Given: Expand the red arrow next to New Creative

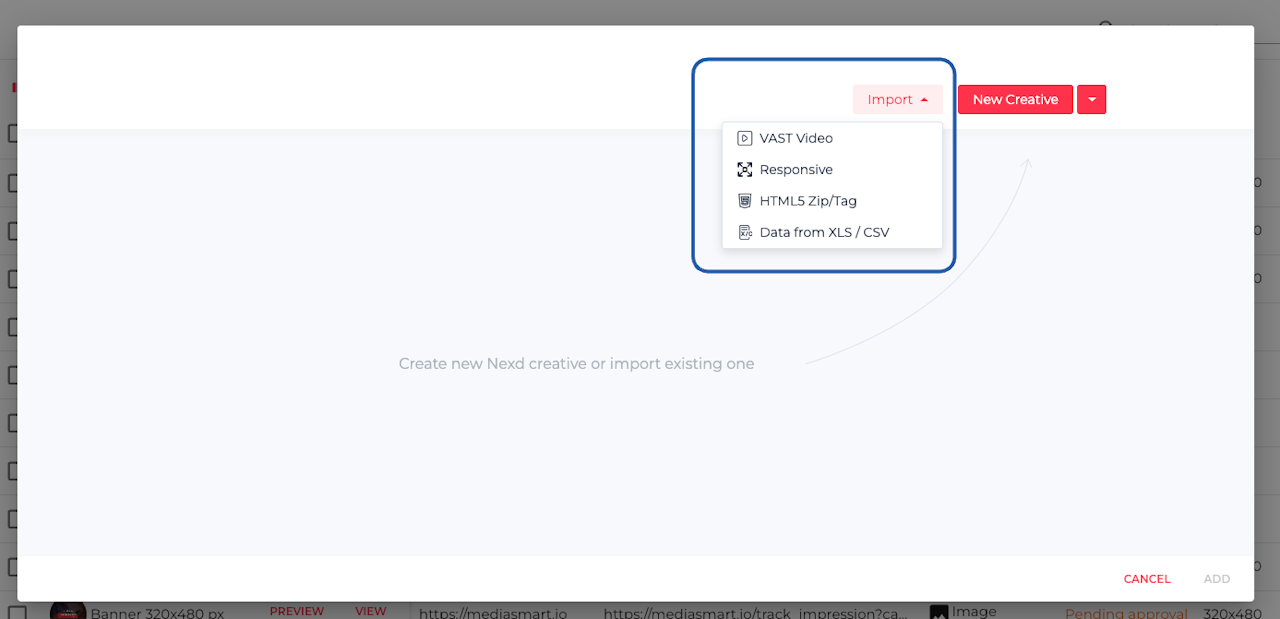Looking at the screenshot, I should coord(1091,100).
